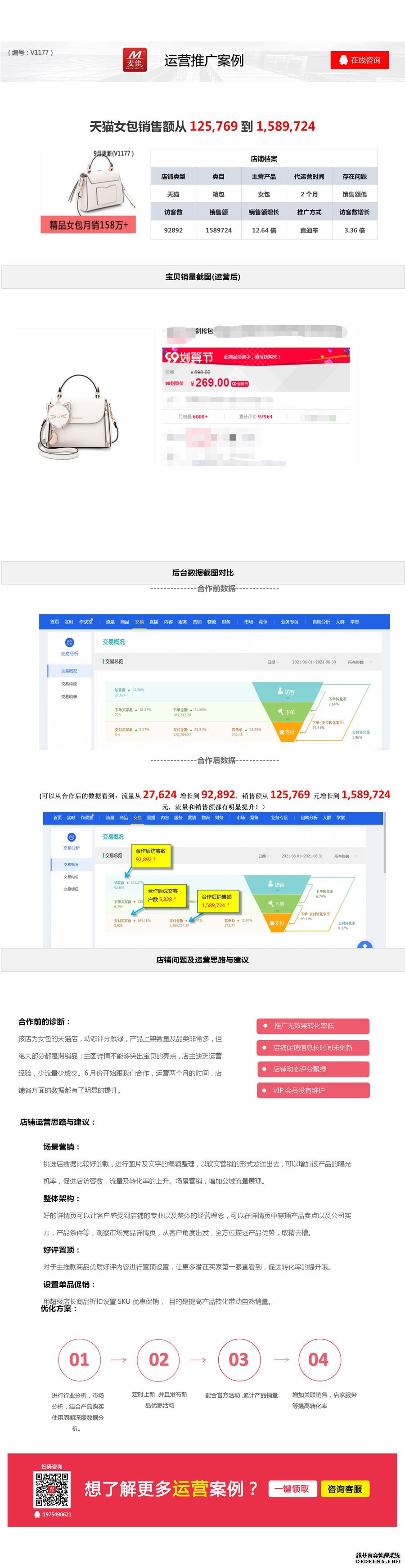Click the 宝贝销量截图(运营后) section header
The image size is (405, 1568).
click(203, 276)
